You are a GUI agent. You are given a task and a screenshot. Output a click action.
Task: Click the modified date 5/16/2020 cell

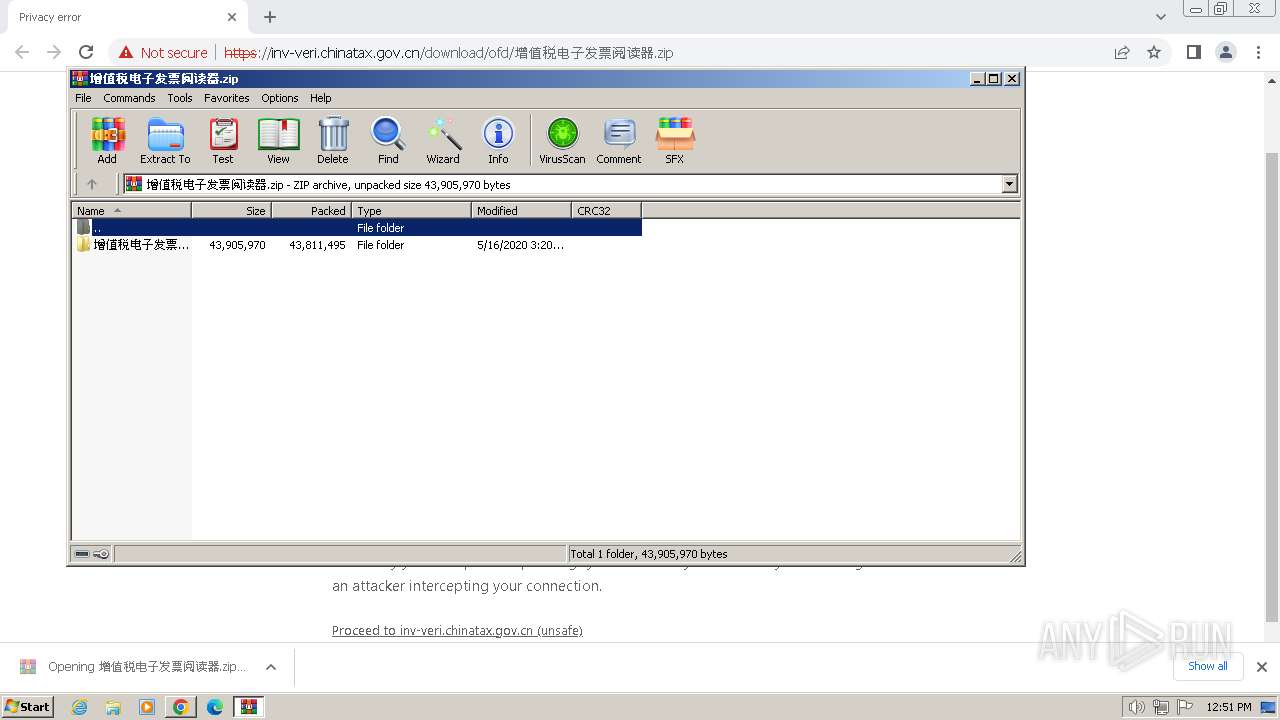tap(520, 245)
